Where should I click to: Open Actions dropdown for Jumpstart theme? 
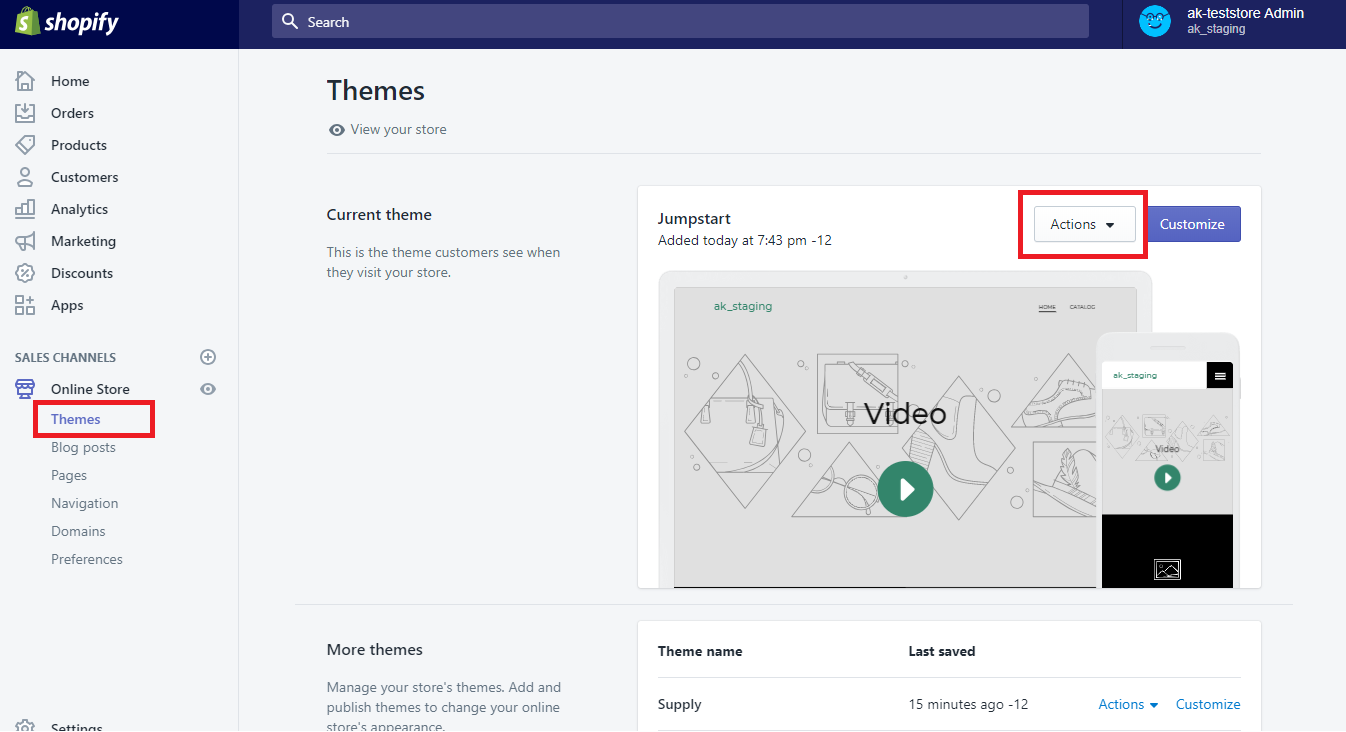(x=1084, y=224)
